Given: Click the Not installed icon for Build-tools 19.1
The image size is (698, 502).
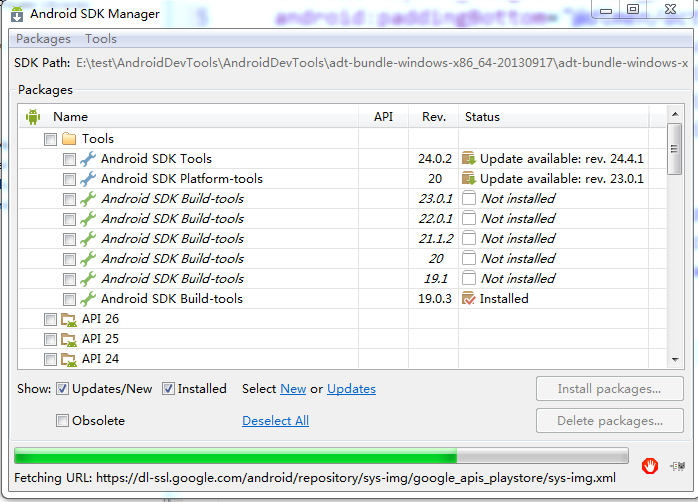Looking at the screenshot, I should point(469,278).
